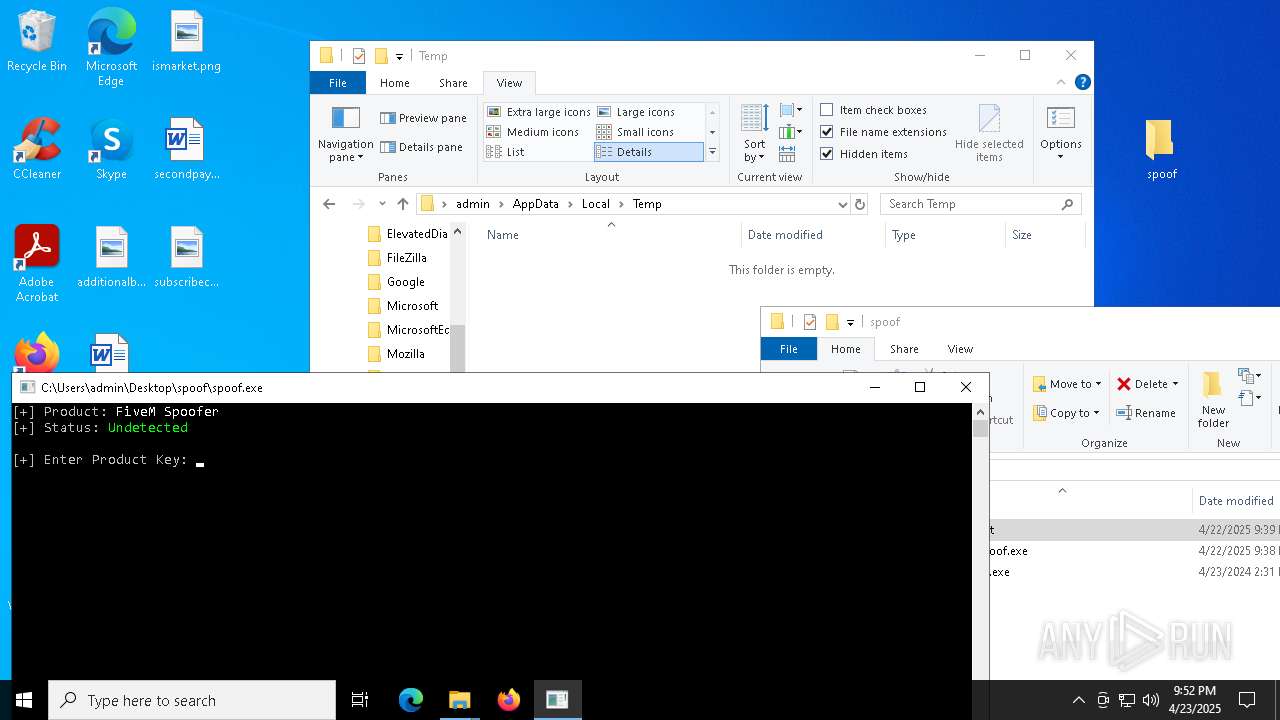Viewport: 1280px width, 720px height.
Task: Click Local in the address breadcrumb
Action: 596,204
